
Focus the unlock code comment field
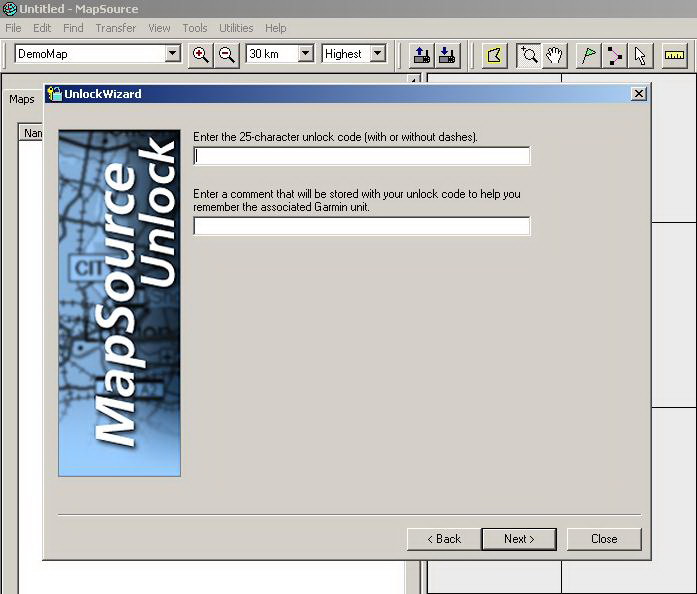tap(362, 226)
